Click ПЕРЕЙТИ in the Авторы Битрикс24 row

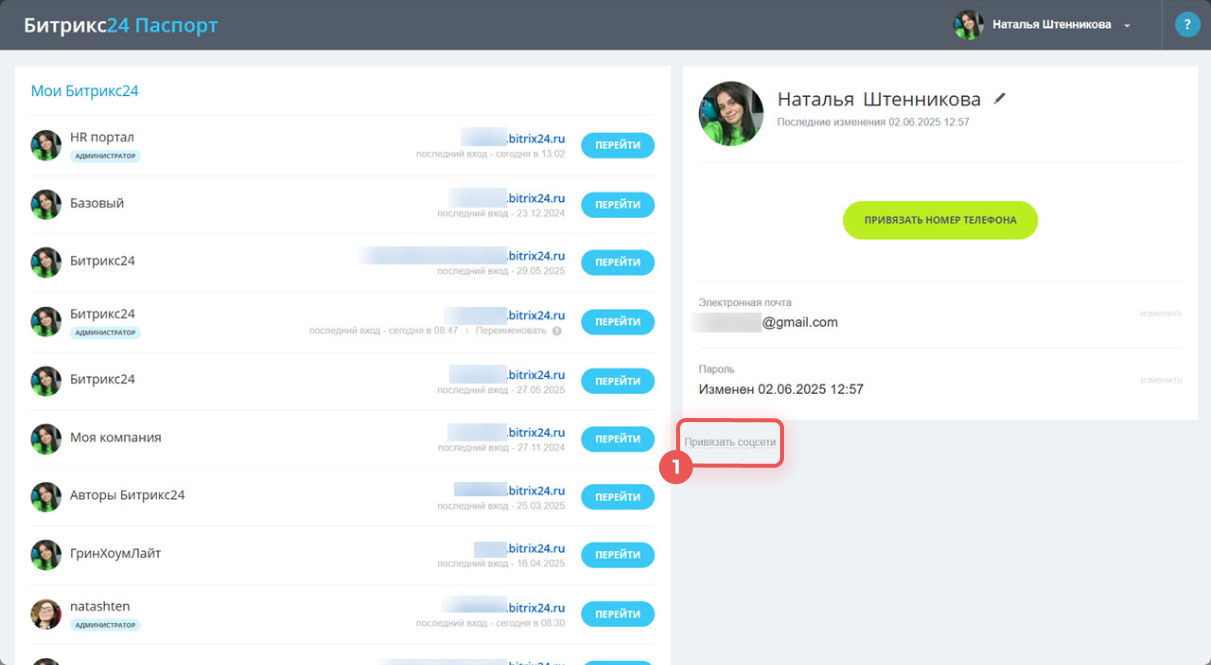[x=618, y=496]
